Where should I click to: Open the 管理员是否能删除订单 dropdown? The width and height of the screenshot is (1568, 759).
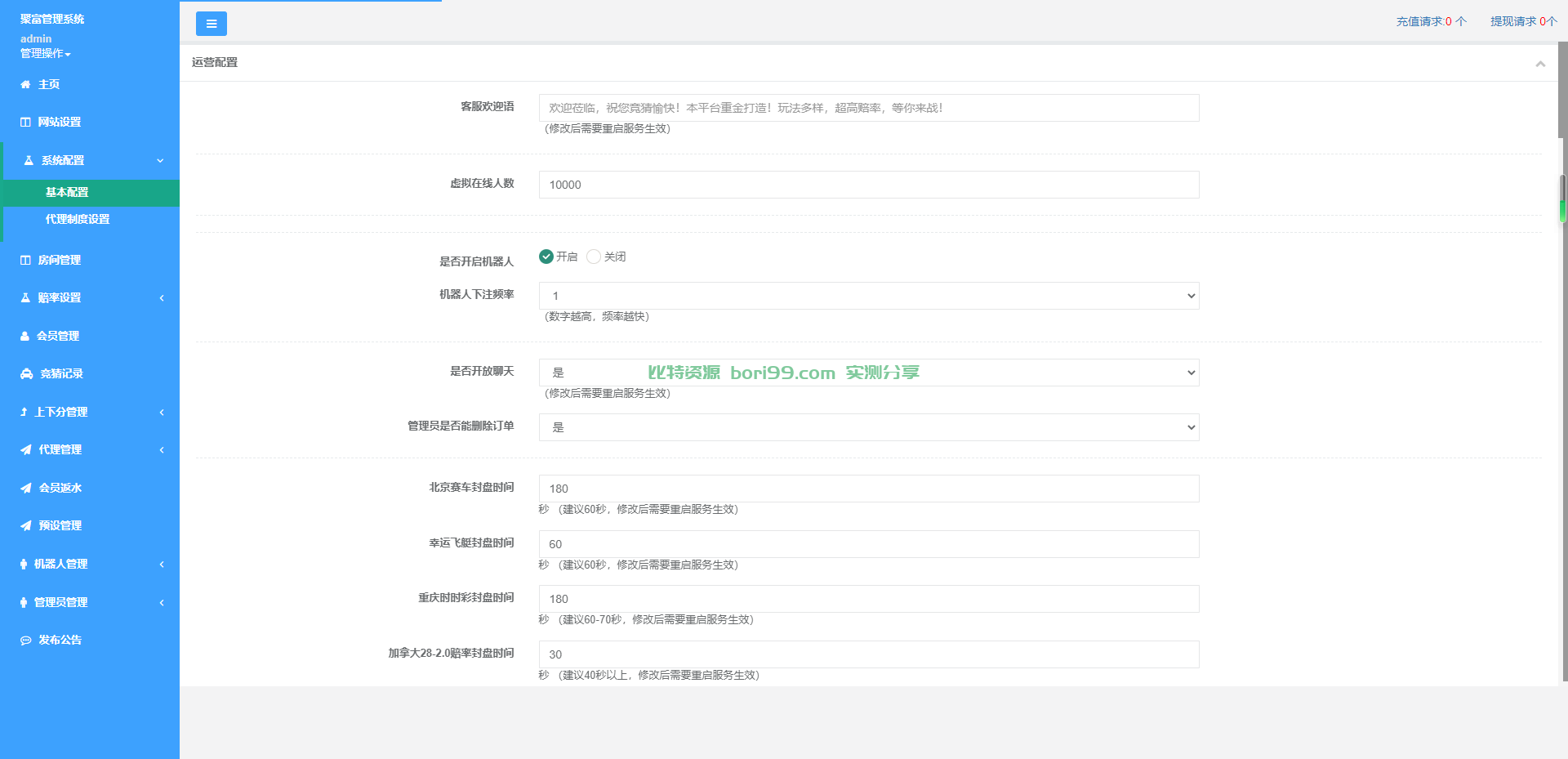869,427
